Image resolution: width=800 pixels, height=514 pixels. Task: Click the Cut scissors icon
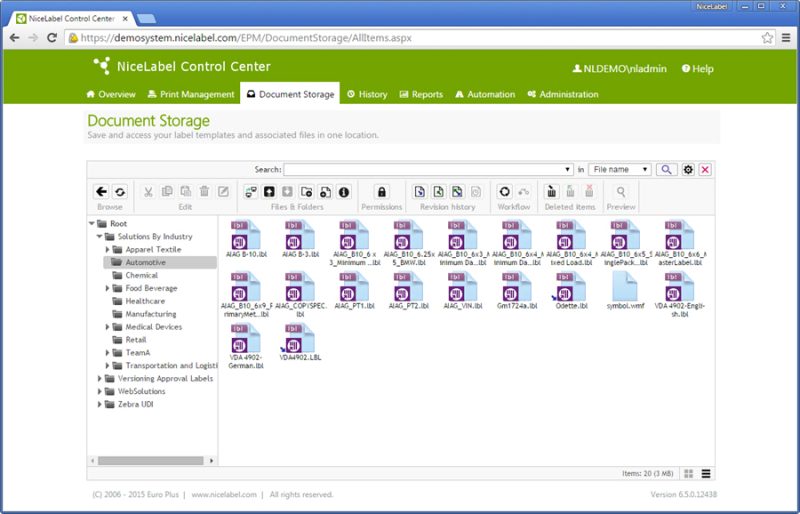(x=148, y=192)
